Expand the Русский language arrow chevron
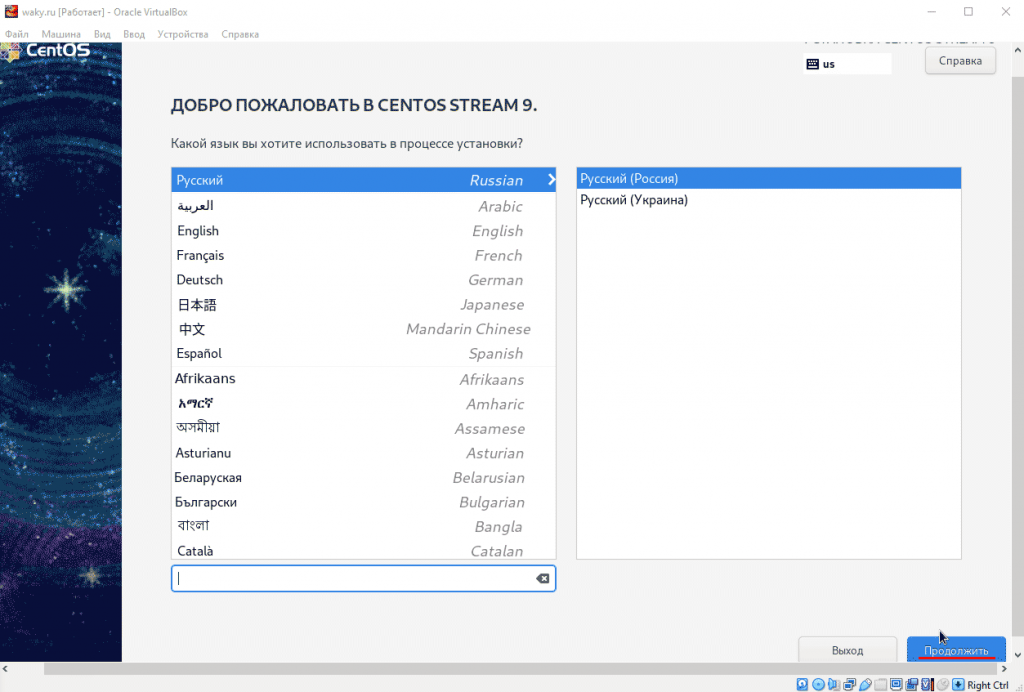The width and height of the screenshot is (1024, 692). (551, 180)
